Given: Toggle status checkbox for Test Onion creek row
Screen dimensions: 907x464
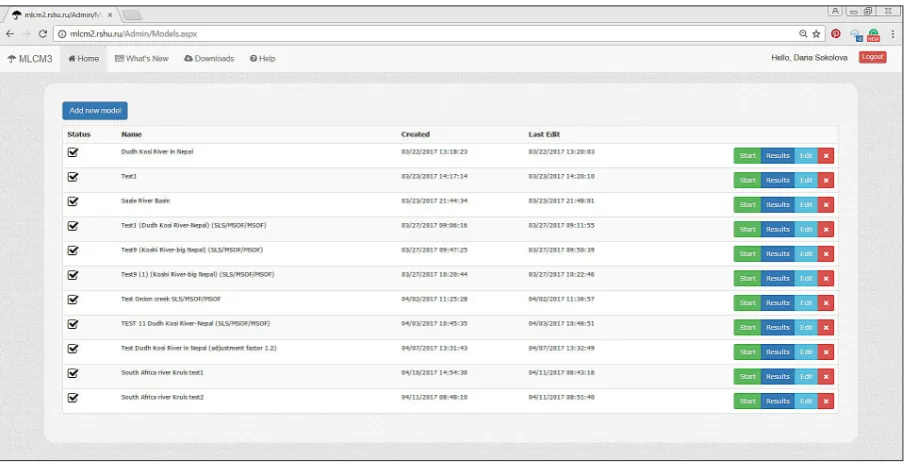Looking at the screenshot, I should 73,300.
